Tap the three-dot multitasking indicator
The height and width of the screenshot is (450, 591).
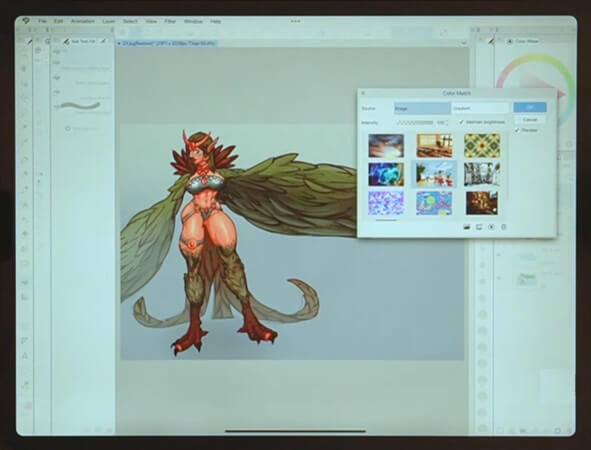tap(296, 21)
